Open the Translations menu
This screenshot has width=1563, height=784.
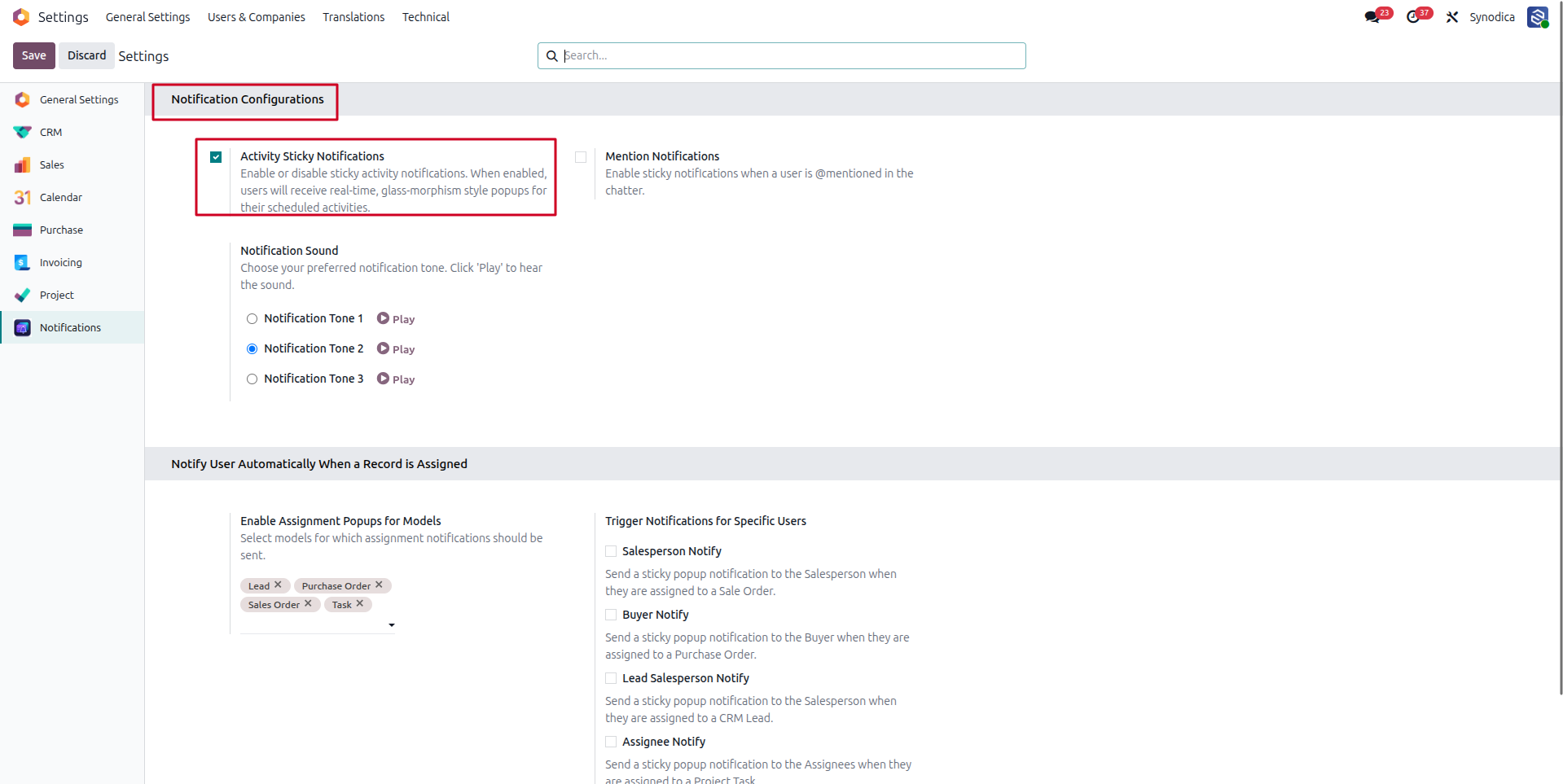(x=353, y=17)
